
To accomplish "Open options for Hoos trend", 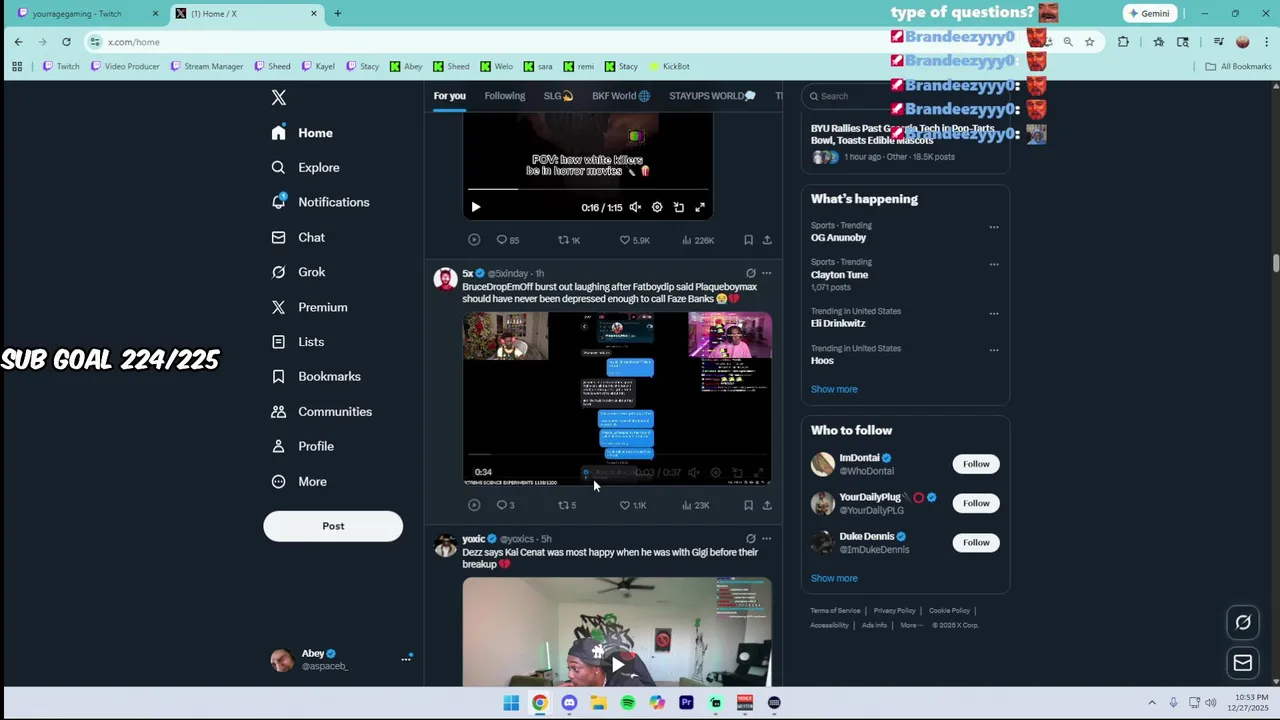I will pyautogui.click(x=994, y=350).
